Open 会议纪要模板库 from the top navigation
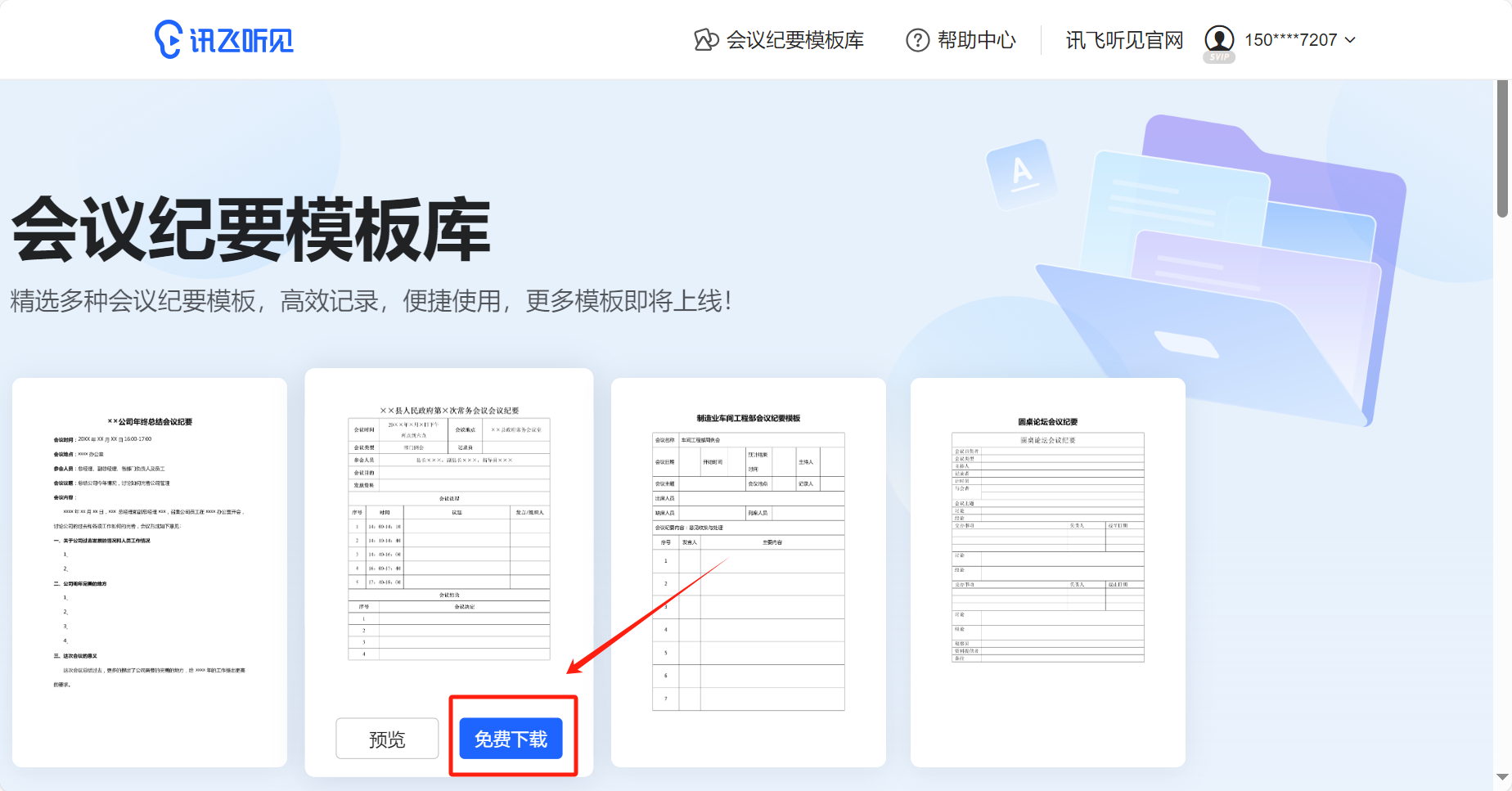Viewport: 1512px width, 791px height. [794, 40]
